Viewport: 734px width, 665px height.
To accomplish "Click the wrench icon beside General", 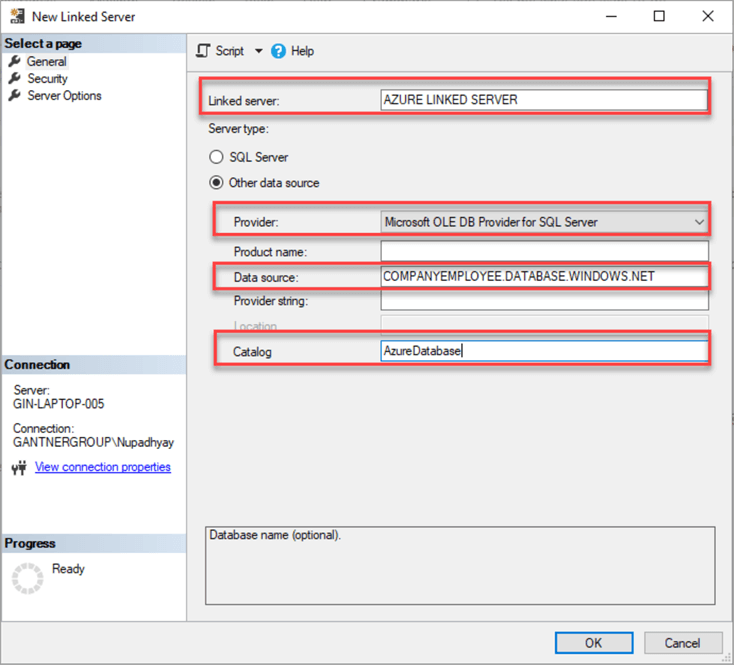I will [x=15, y=61].
